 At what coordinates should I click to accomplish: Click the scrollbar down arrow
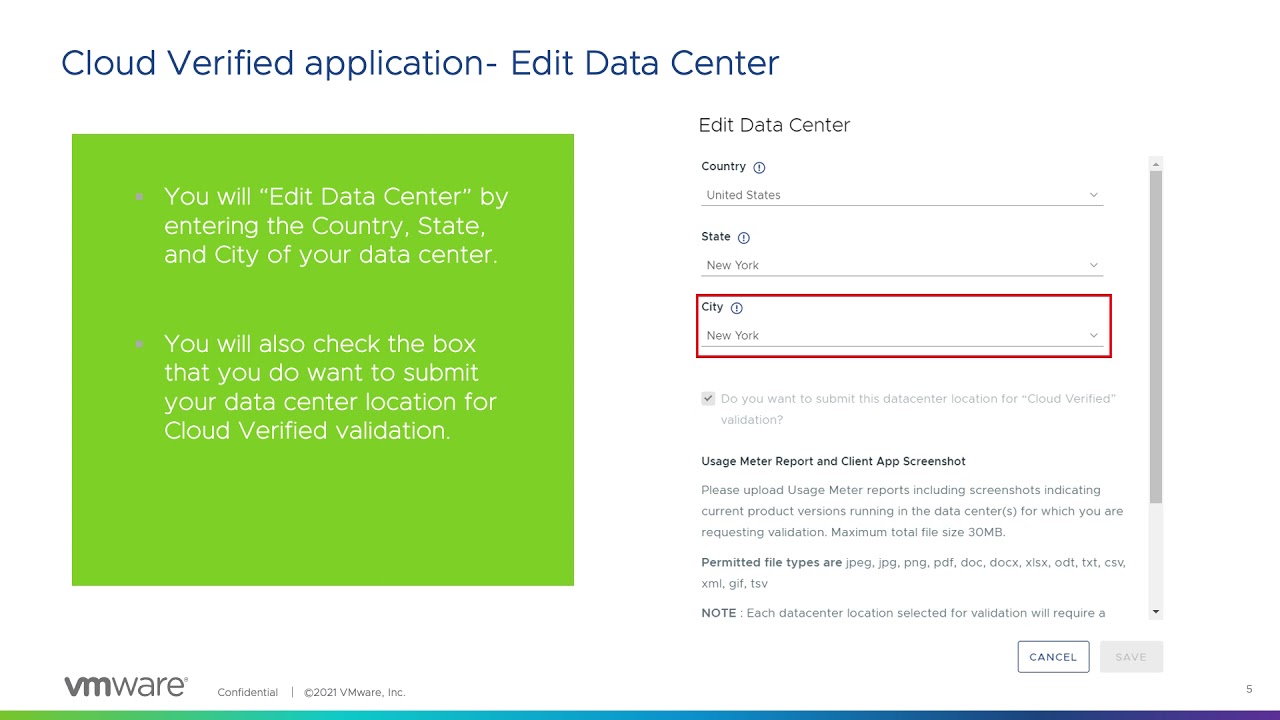click(1156, 611)
